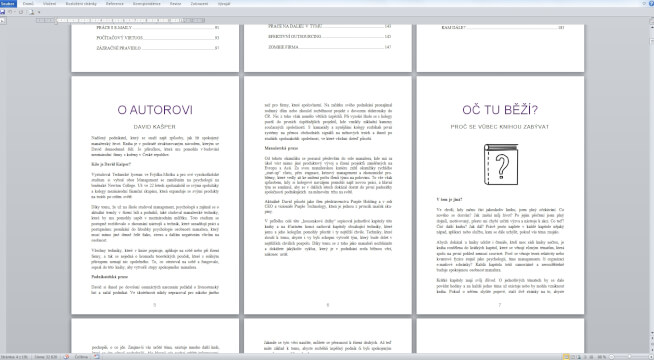Image resolution: width=654 pixels, height=360 pixels.
Task: Click the print preview icon in quick access toolbar
Action: [x=31, y=12]
